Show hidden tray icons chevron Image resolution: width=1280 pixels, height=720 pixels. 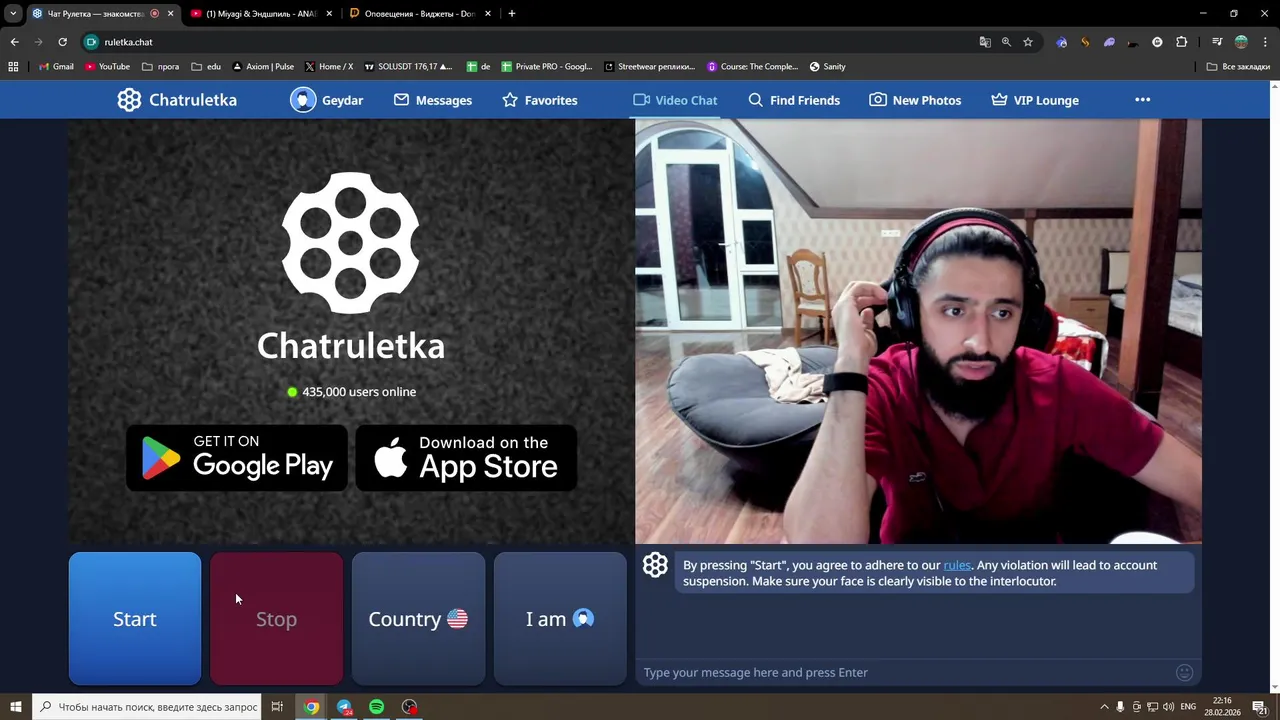point(1104,707)
